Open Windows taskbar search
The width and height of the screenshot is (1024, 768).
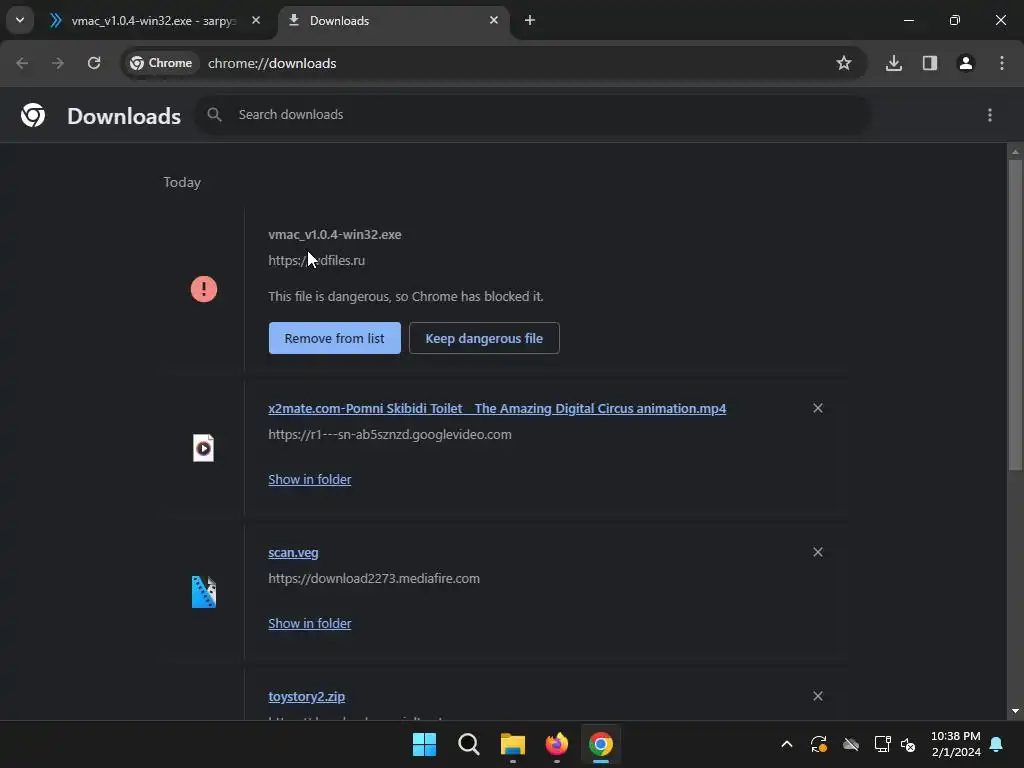coord(469,744)
